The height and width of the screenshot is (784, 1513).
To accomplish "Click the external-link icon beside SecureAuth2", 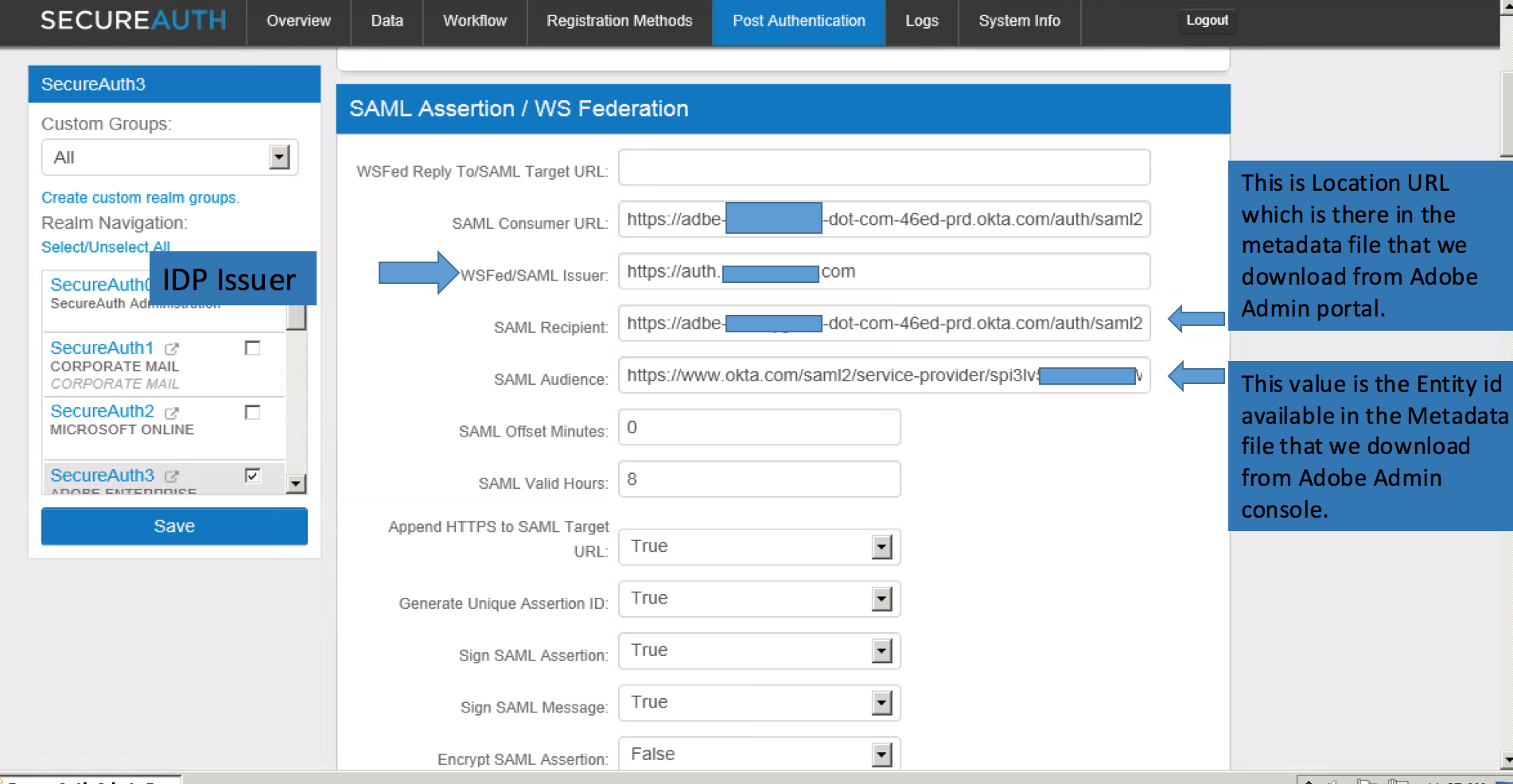I will pyautogui.click(x=173, y=411).
